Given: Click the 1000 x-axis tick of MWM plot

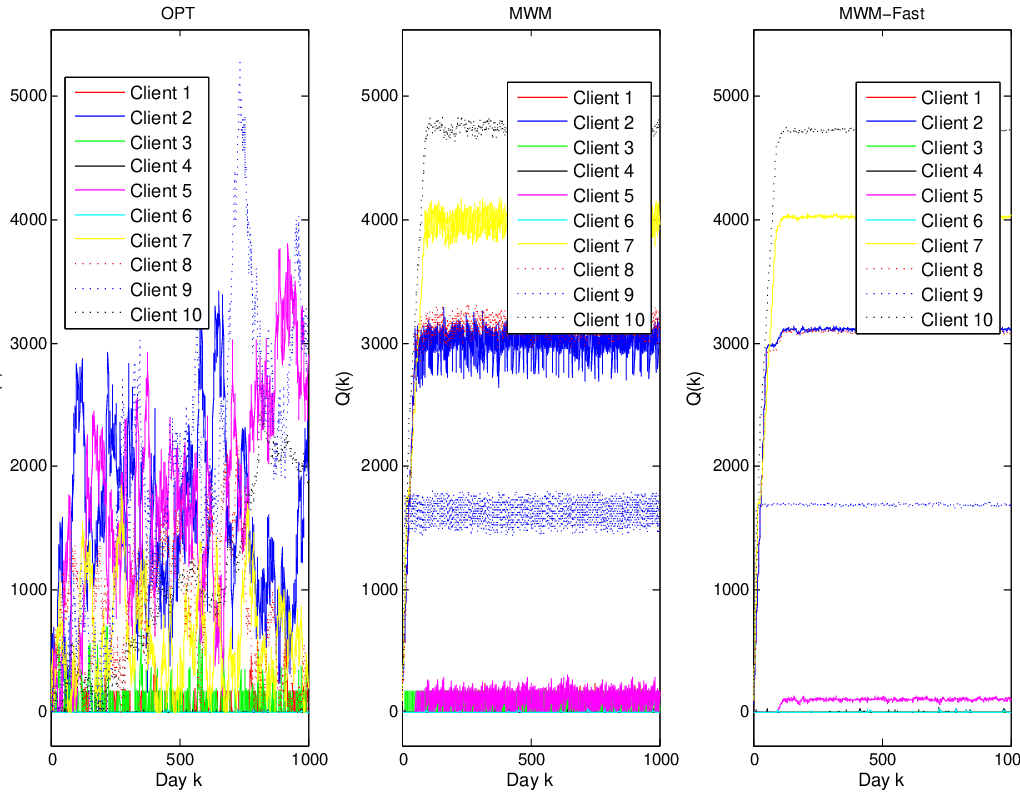Looking at the screenshot, I should [x=660, y=759].
